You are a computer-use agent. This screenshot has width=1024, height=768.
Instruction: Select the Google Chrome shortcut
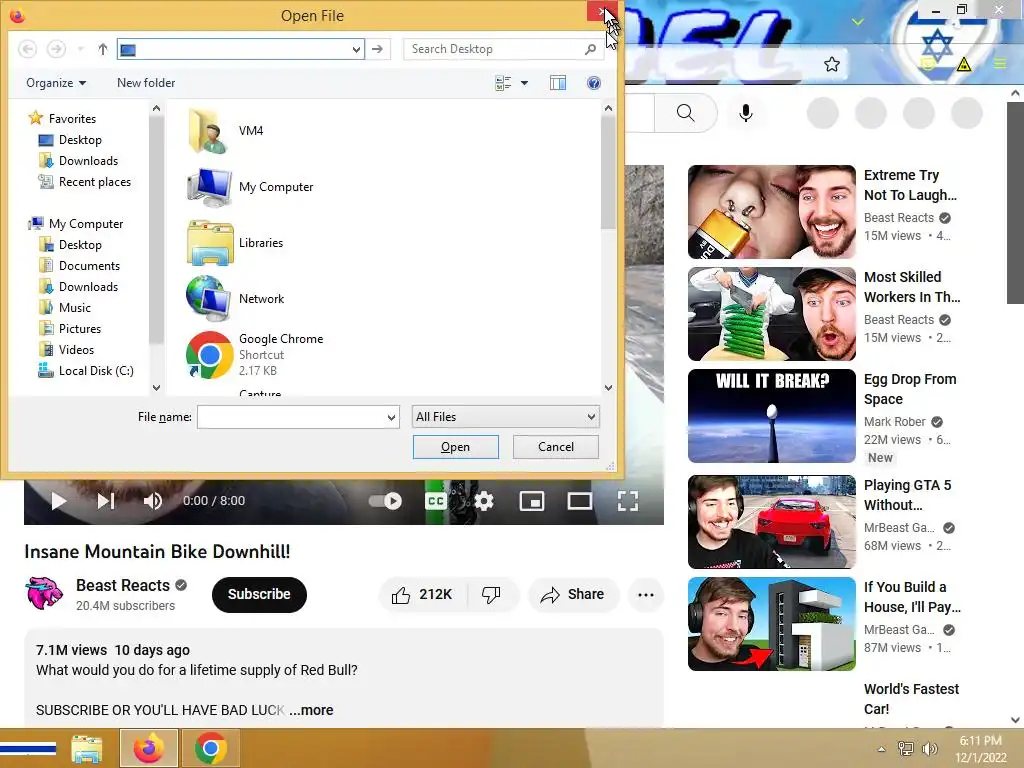point(255,355)
